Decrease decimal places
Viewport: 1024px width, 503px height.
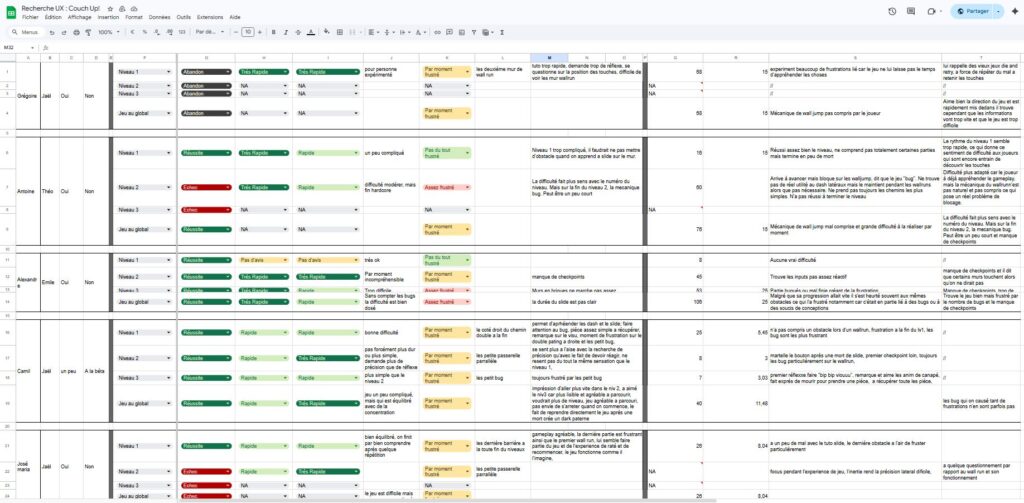point(157,32)
